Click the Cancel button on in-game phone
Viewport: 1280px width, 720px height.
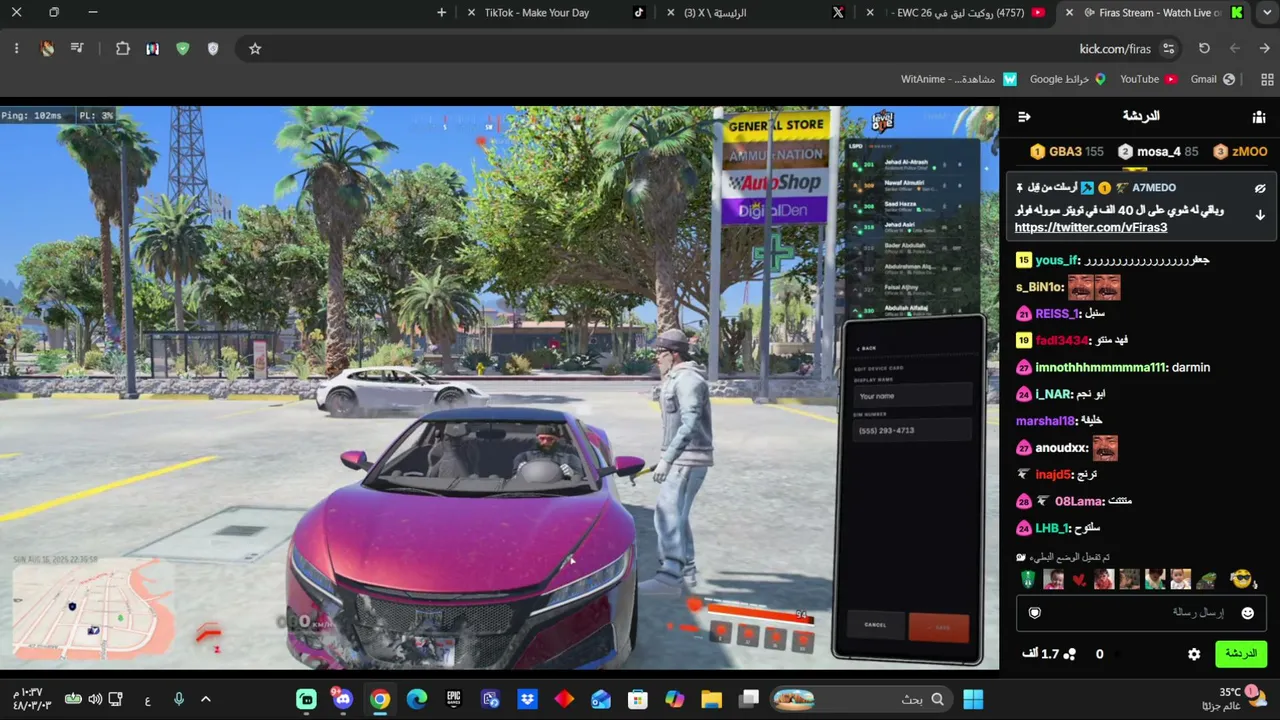[875, 625]
